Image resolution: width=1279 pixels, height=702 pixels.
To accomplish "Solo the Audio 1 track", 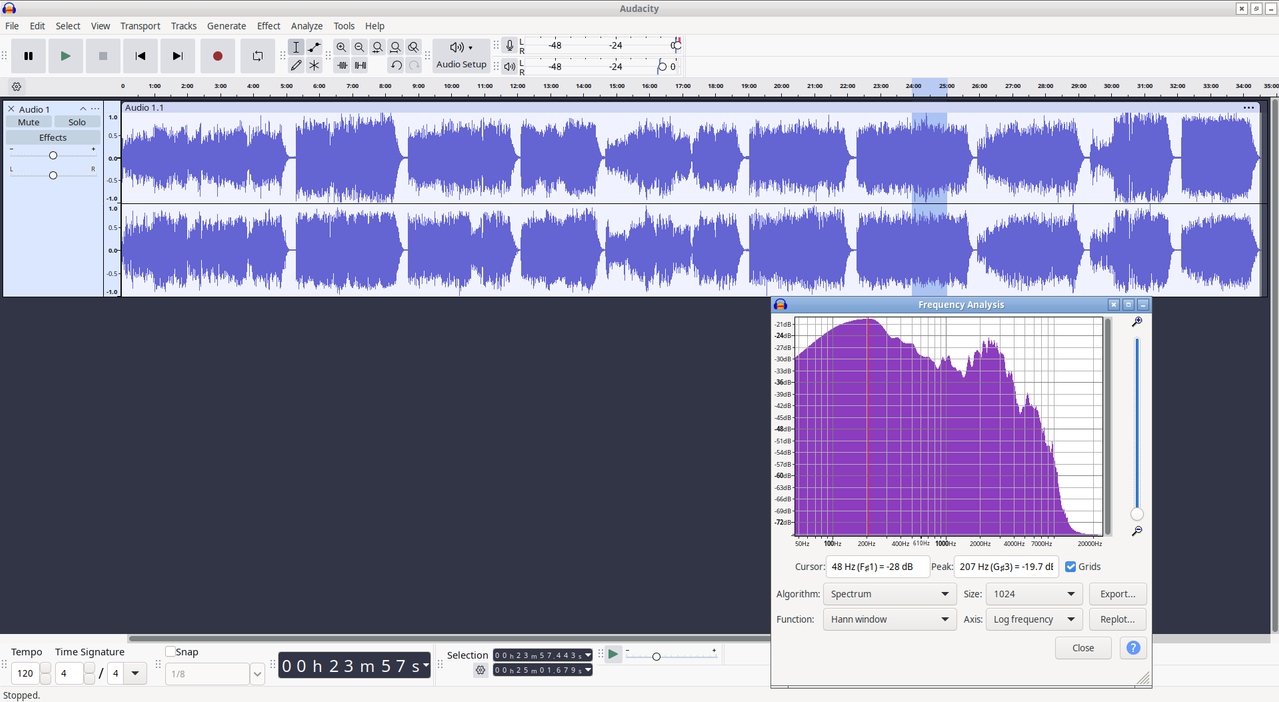I will point(77,122).
